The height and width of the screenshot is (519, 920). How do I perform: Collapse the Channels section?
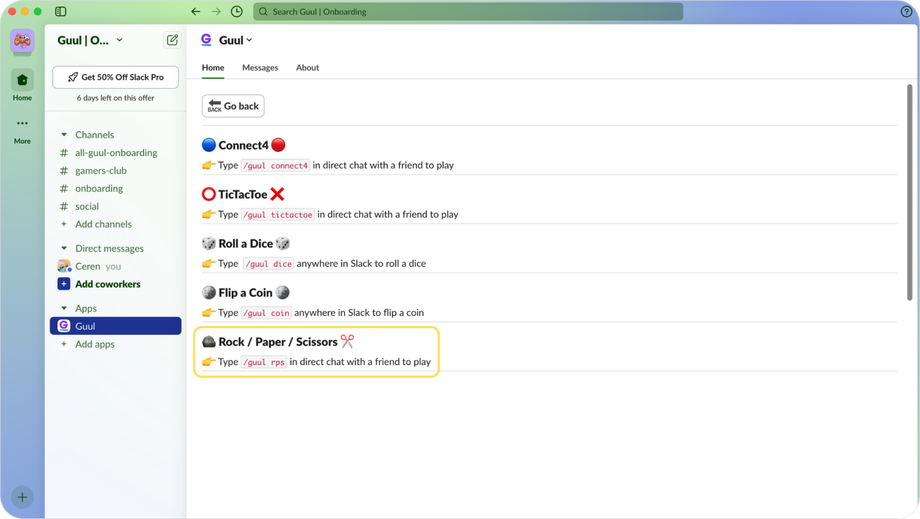click(x=64, y=135)
